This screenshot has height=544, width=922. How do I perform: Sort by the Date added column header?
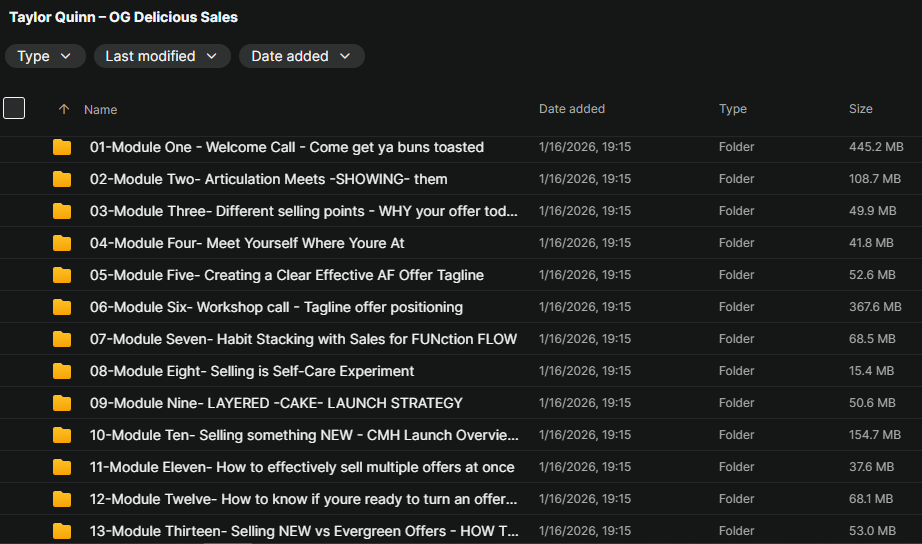pos(571,109)
